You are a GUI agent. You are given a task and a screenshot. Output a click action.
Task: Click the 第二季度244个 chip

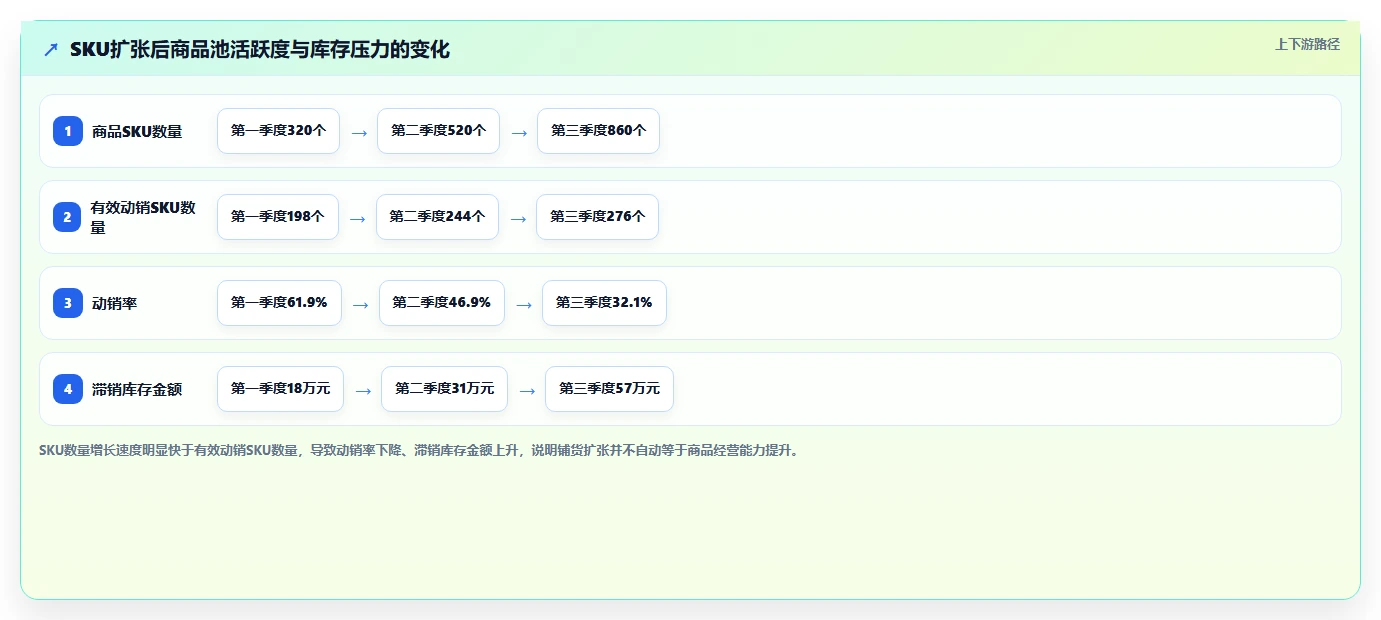click(x=437, y=217)
